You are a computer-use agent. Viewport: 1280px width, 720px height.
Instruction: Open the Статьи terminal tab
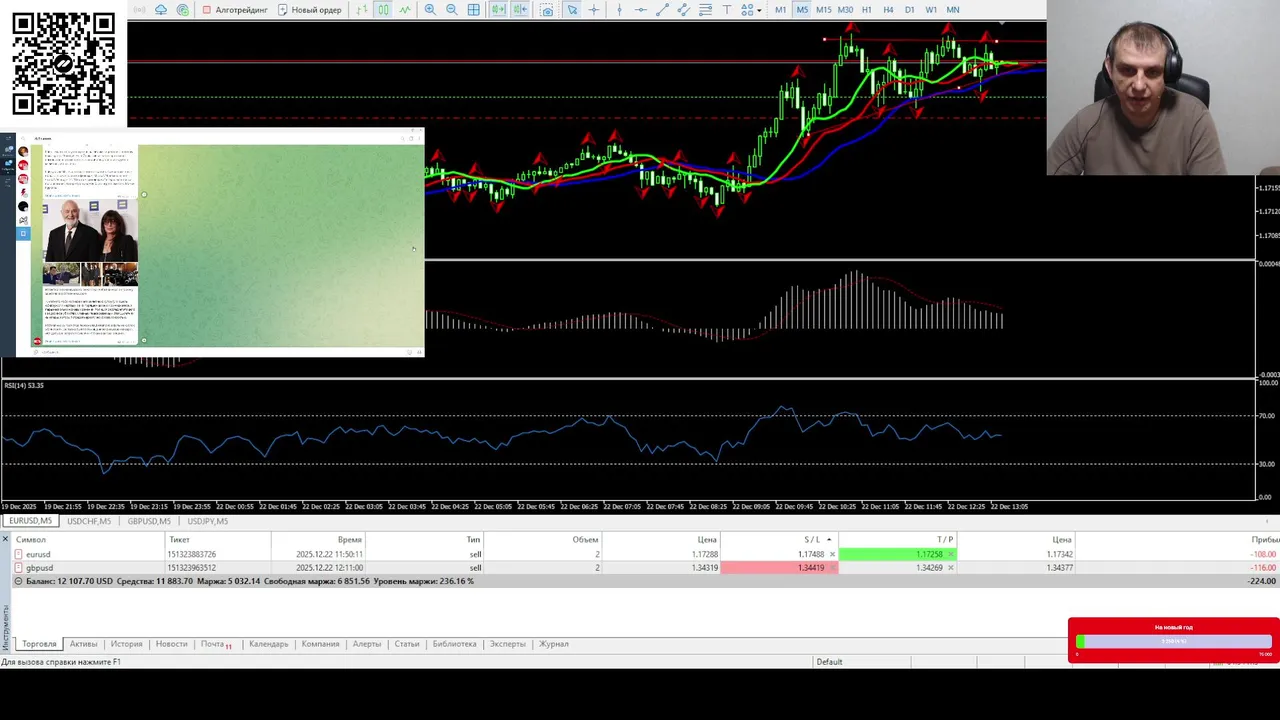point(406,644)
